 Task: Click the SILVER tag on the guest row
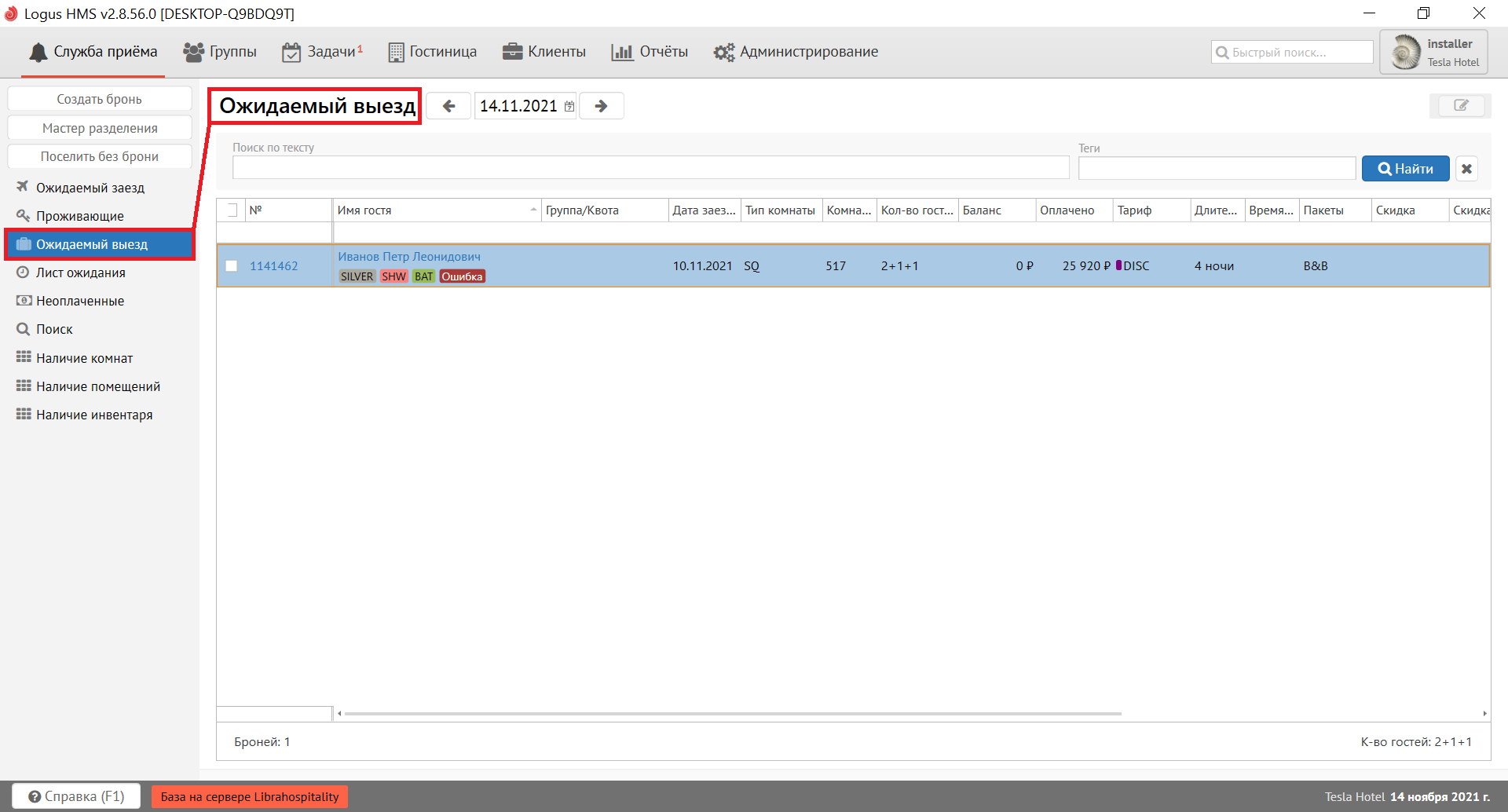(357, 276)
